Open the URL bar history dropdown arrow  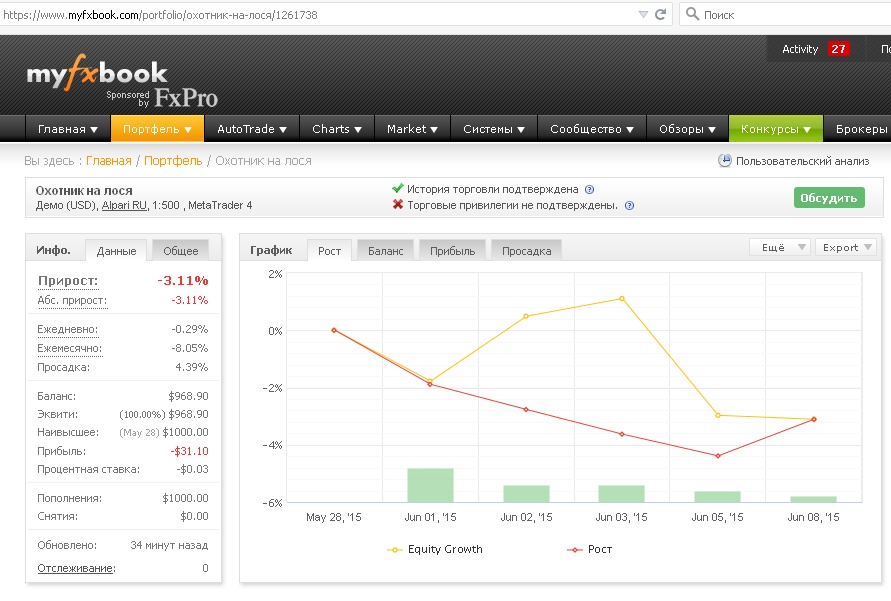click(x=643, y=14)
